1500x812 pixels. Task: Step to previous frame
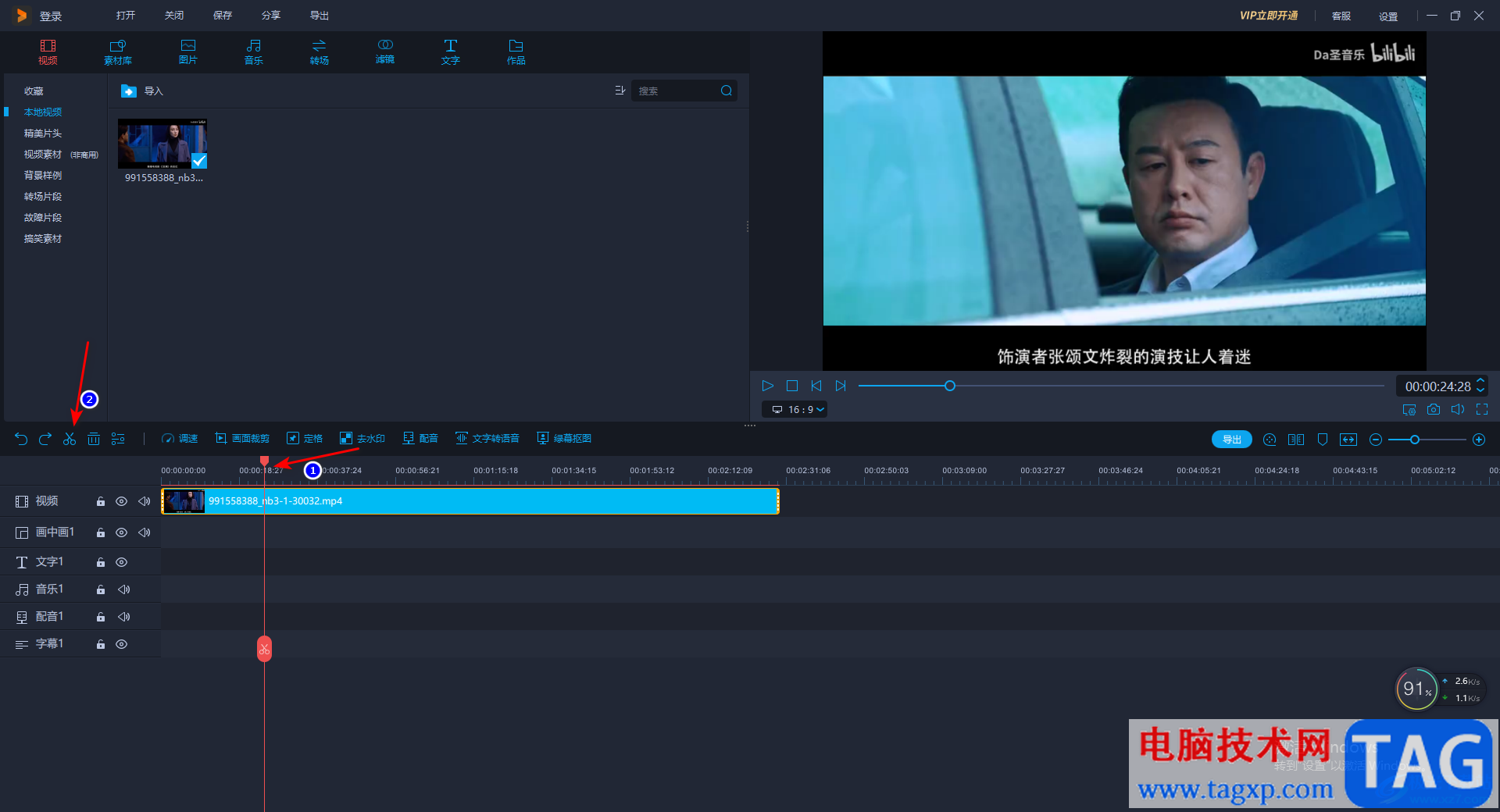point(816,386)
